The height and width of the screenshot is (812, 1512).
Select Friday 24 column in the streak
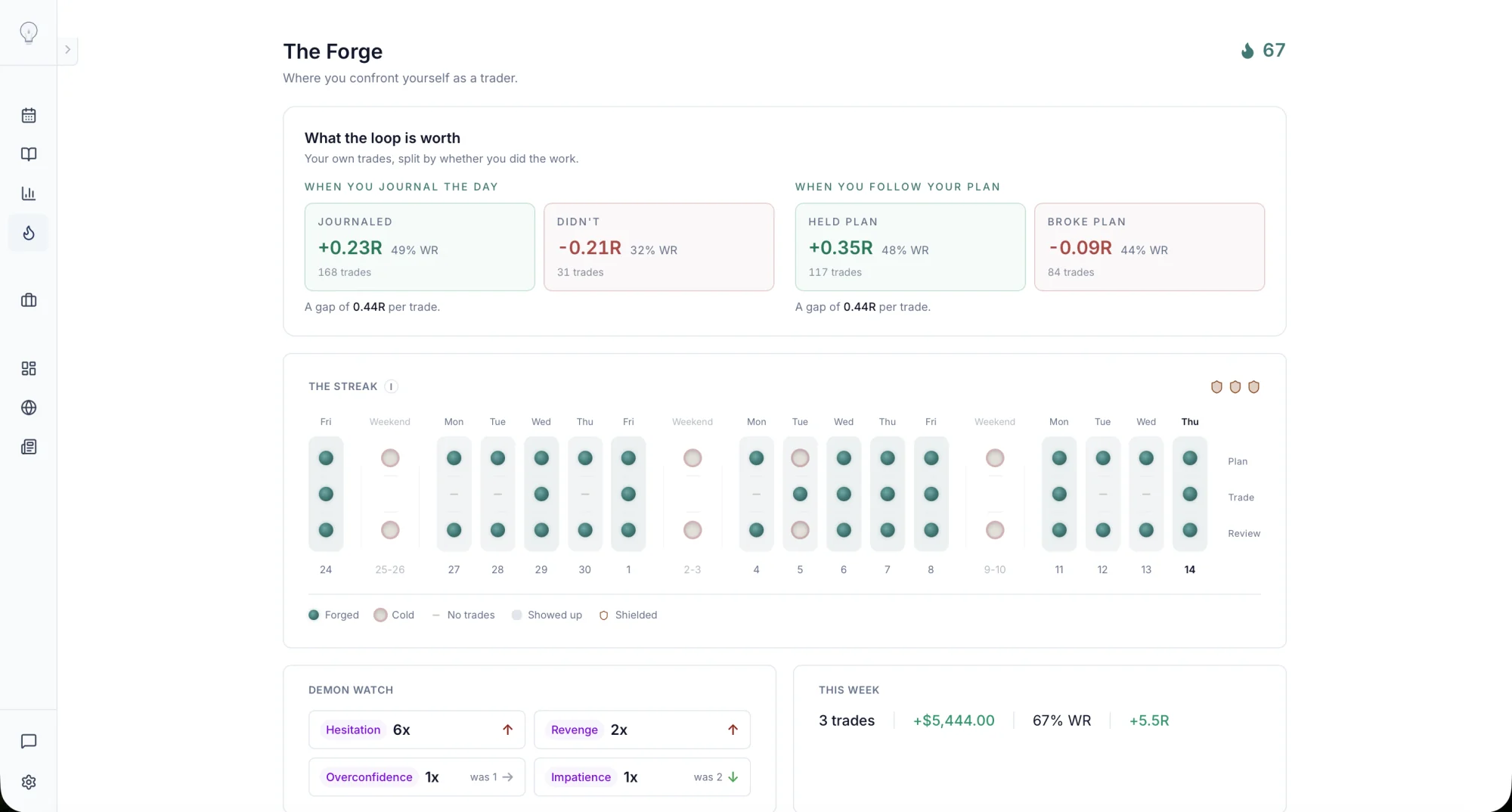coord(326,494)
